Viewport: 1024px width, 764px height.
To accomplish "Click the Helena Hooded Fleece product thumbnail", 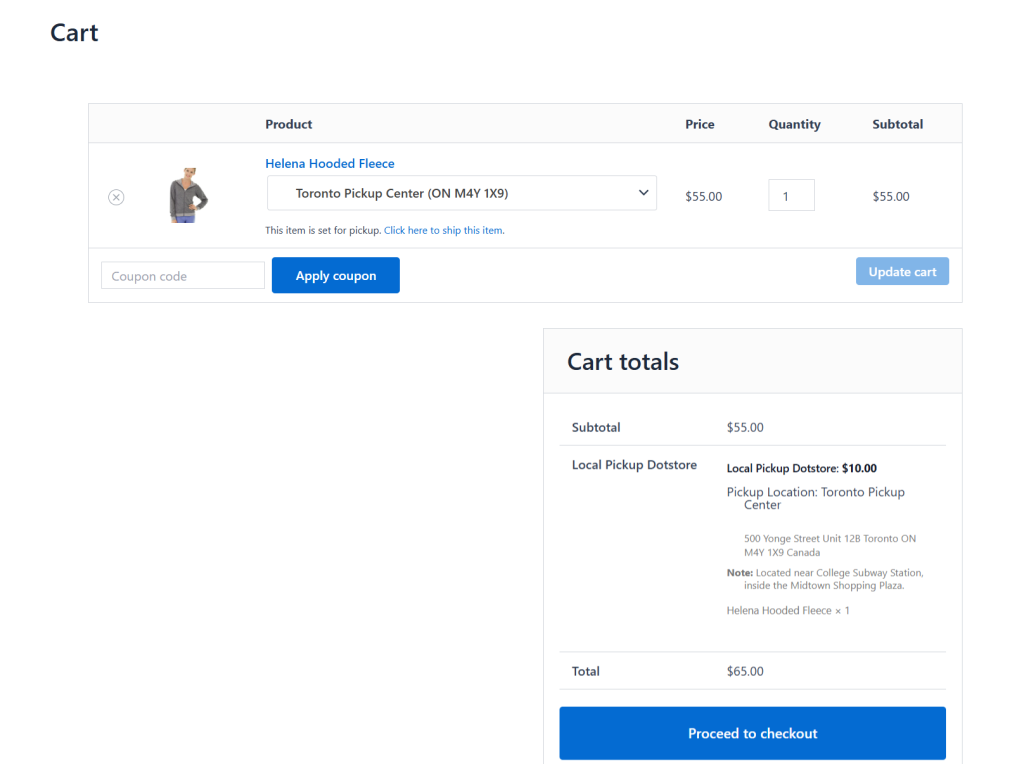I will click(189, 195).
